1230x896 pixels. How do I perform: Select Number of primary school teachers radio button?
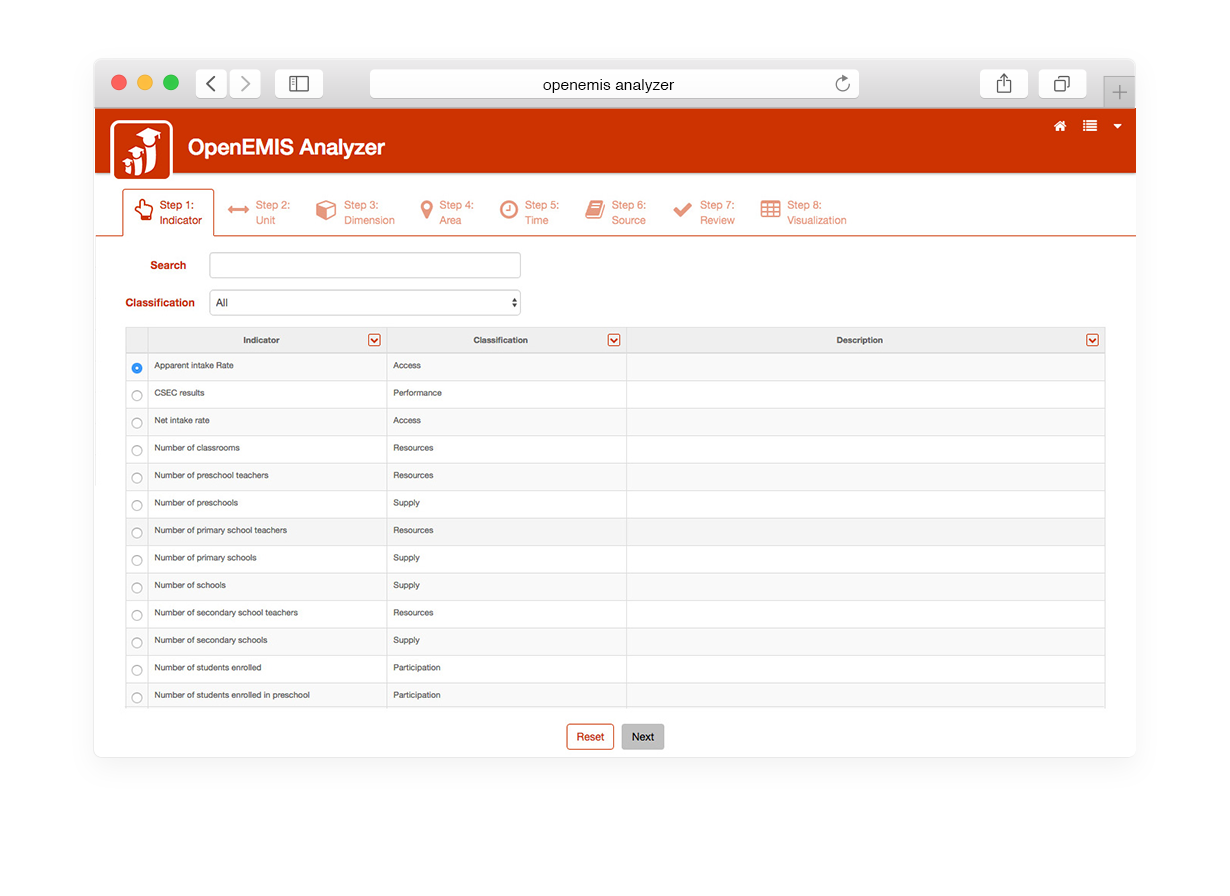(137, 533)
